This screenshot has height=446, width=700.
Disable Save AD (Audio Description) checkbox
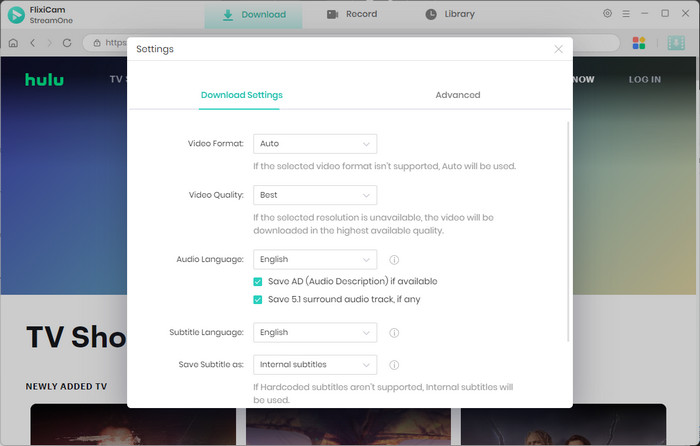pyautogui.click(x=258, y=282)
